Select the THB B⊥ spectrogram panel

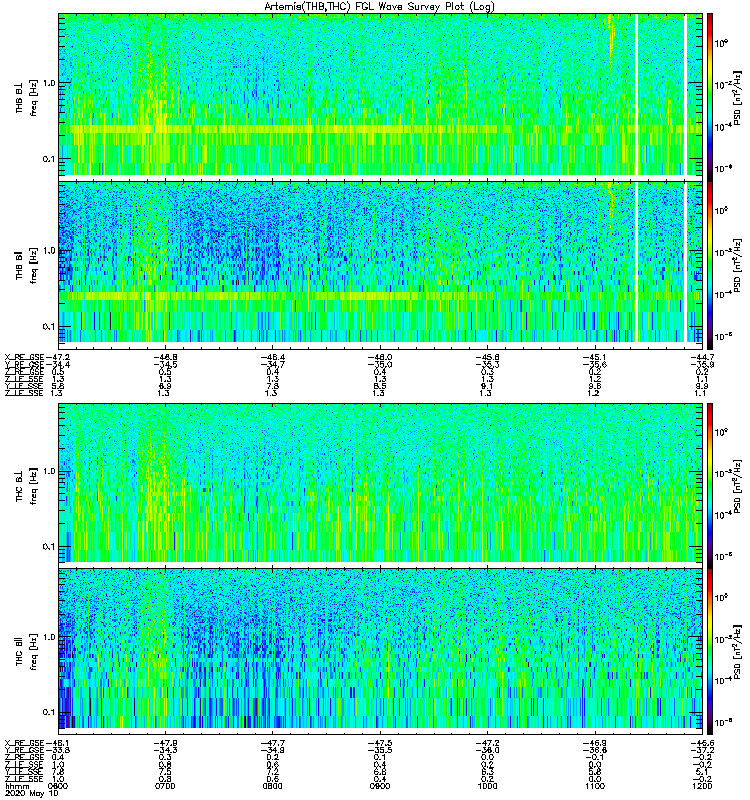[x=381, y=95]
